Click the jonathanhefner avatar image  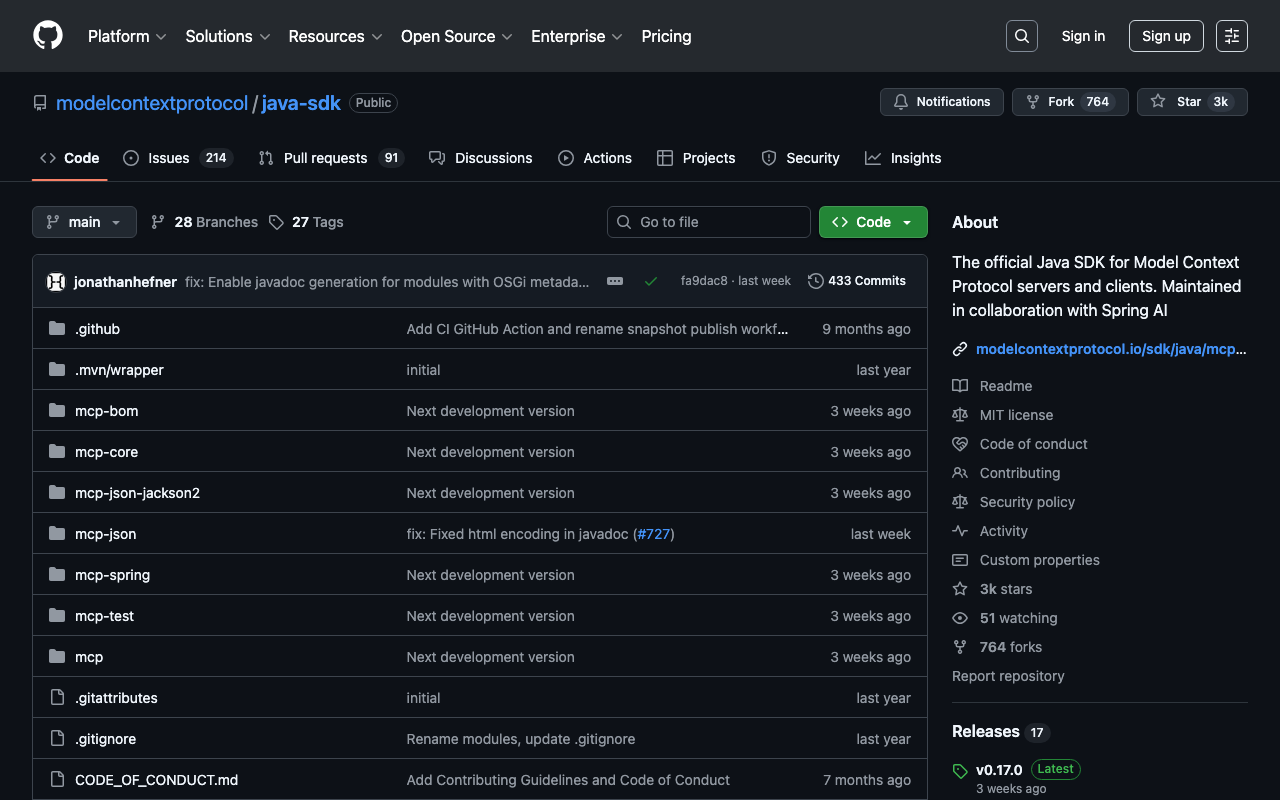56,282
